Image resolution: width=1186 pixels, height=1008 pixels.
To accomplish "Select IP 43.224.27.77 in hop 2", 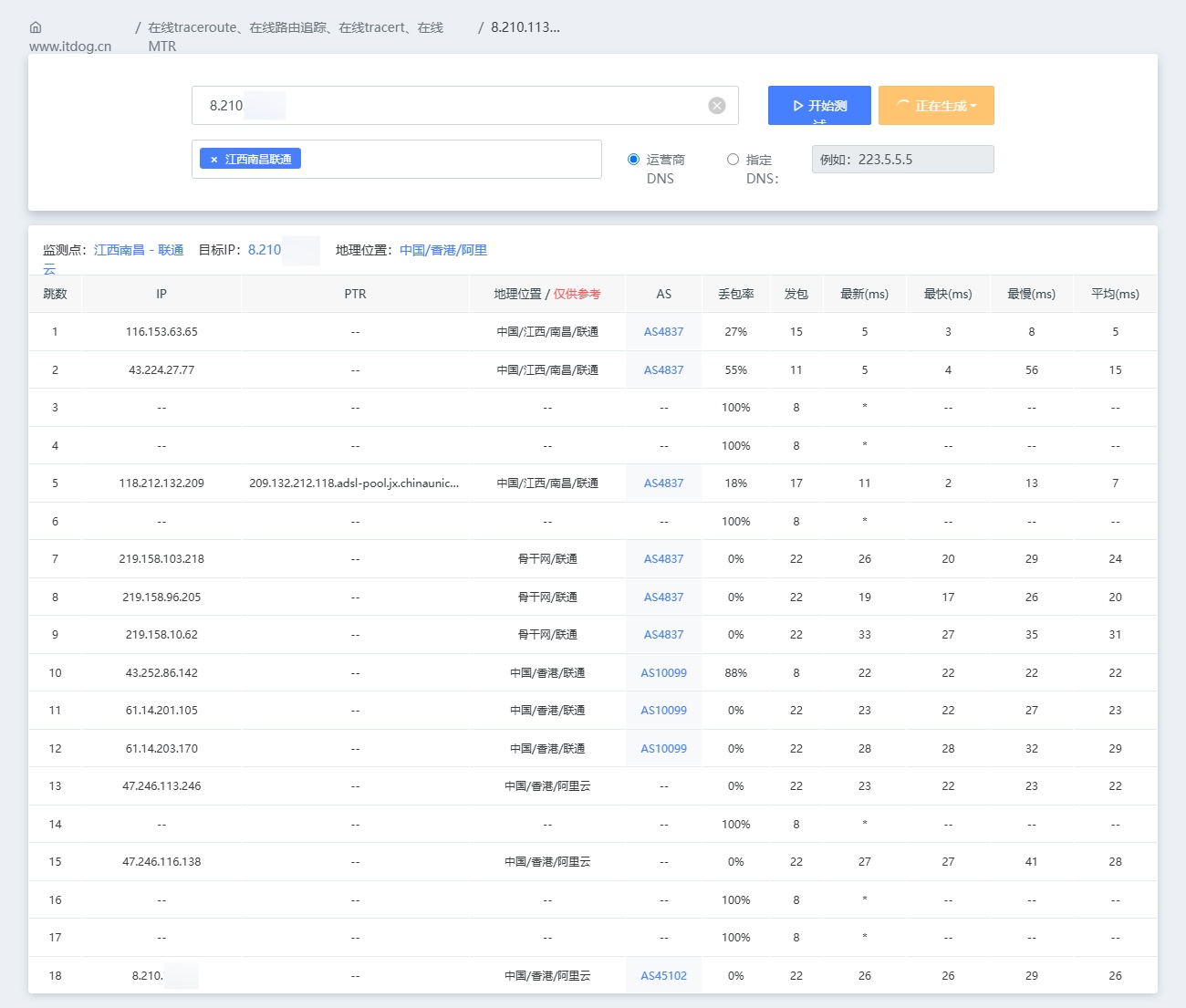I will tap(161, 370).
